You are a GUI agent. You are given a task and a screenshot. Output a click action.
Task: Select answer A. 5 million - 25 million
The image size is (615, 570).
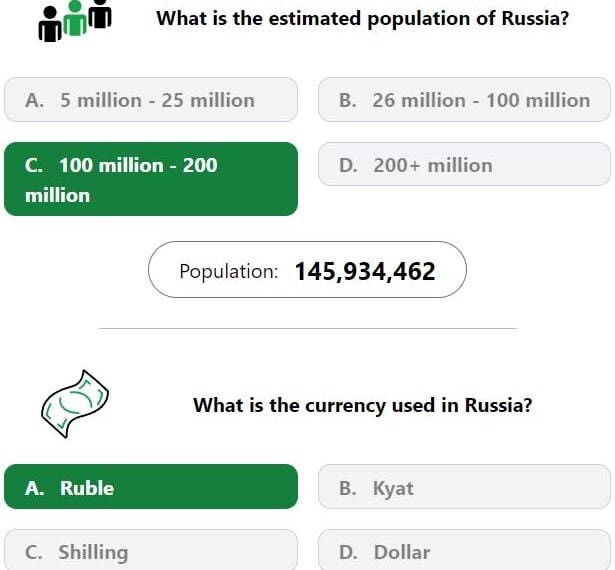pos(151,100)
